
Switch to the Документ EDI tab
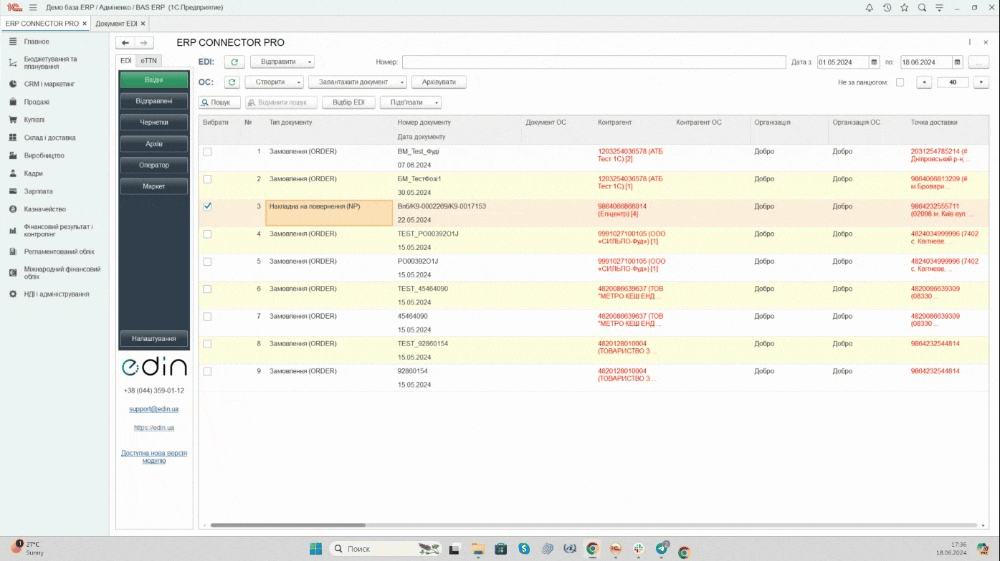(116, 23)
